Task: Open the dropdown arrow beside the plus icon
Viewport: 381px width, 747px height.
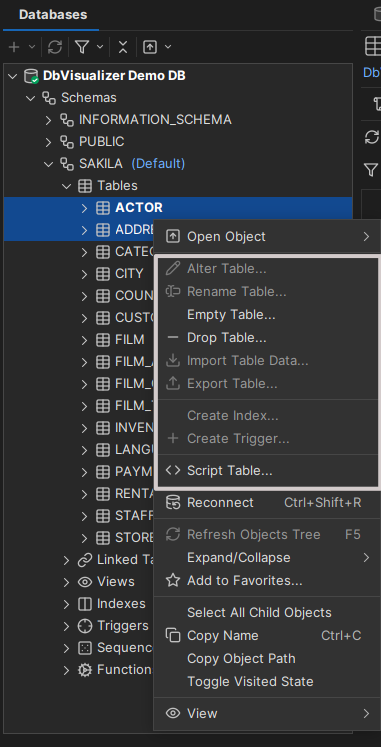Action: point(32,47)
